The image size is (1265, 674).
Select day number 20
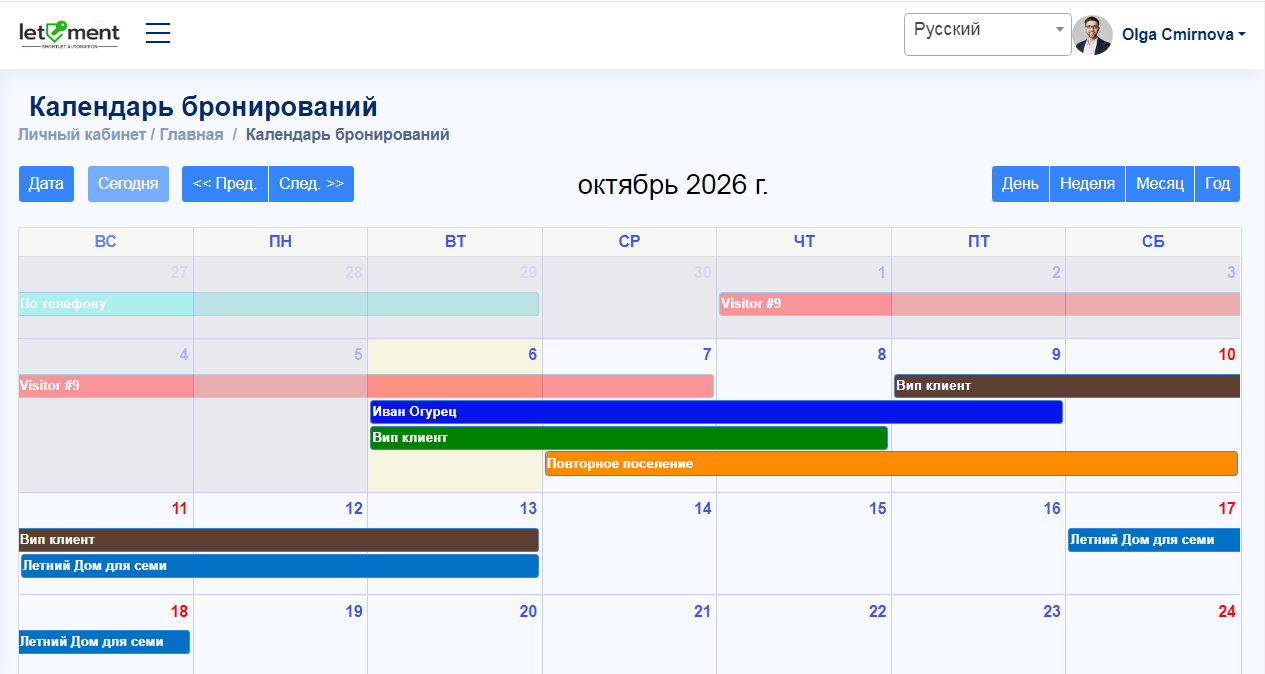point(528,612)
